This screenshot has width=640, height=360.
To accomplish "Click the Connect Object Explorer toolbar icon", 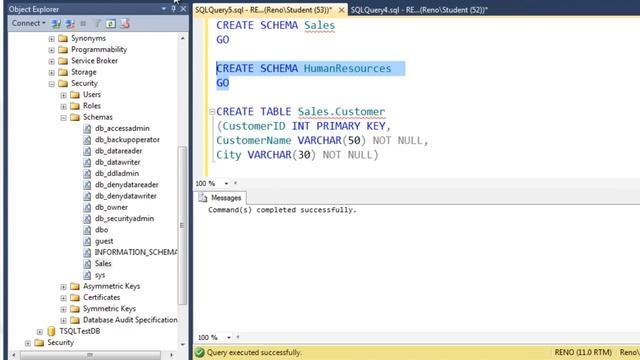I will (56, 24).
